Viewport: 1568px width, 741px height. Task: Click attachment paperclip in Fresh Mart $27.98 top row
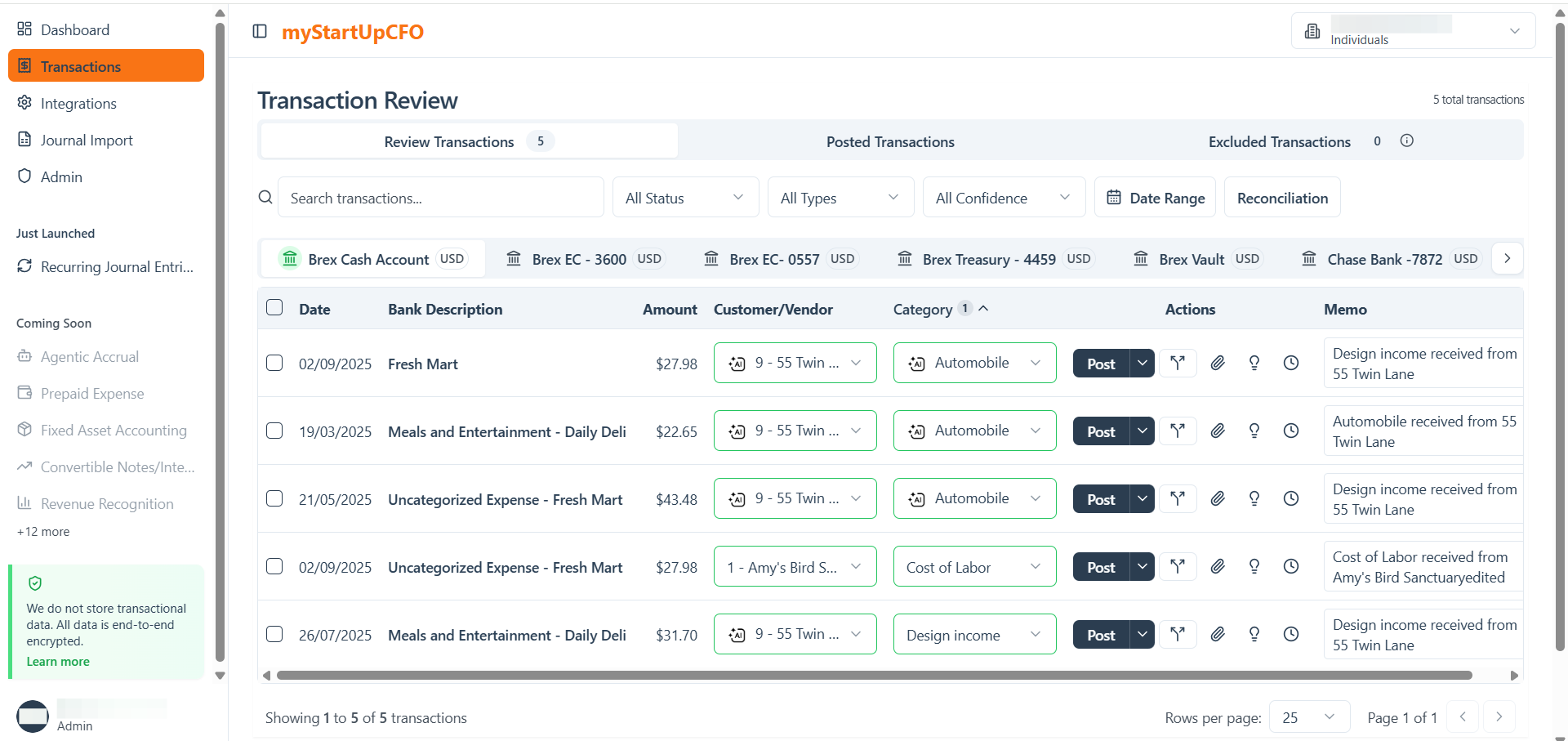(1217, 363)
